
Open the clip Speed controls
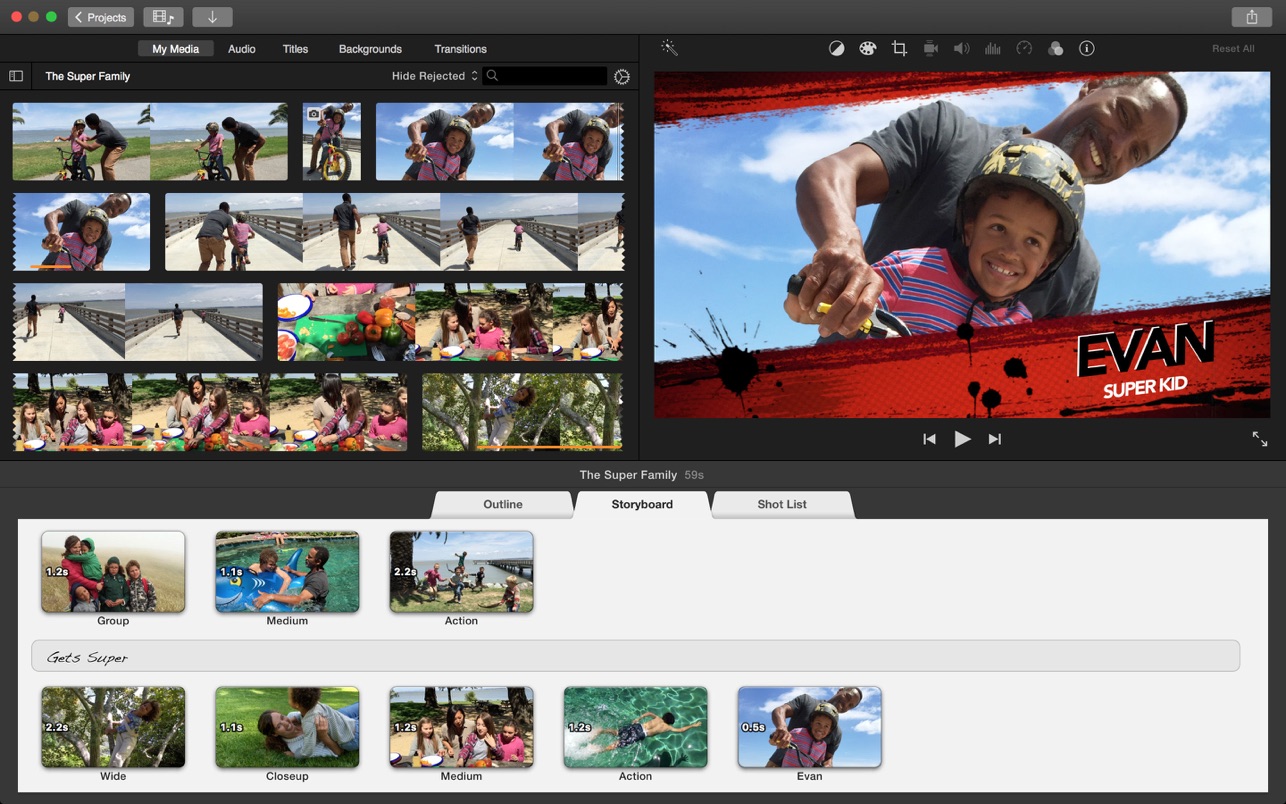[1024, 48]
